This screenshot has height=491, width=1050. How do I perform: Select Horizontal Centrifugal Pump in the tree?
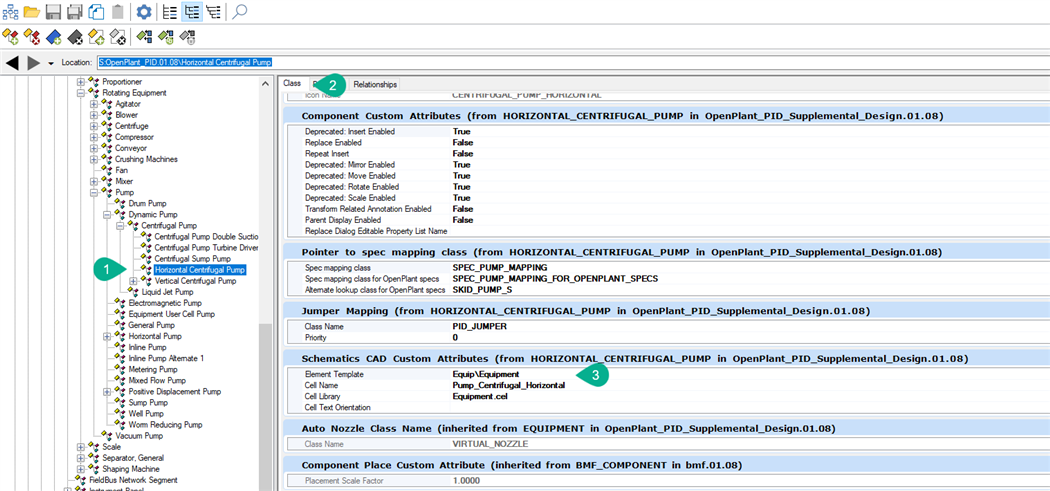click(200, 270)
